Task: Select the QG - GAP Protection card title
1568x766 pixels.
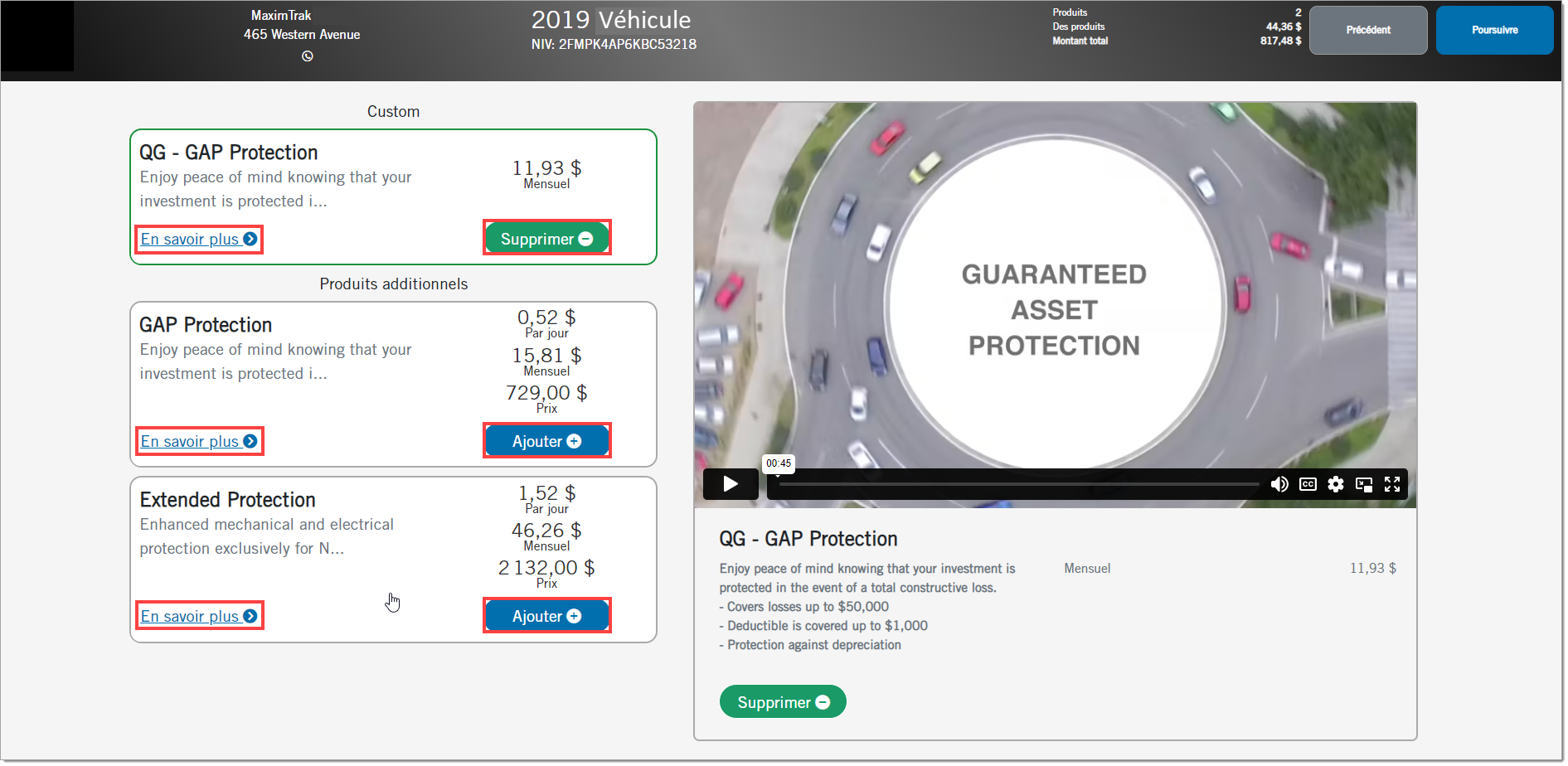Action: (x=229, y=153)
